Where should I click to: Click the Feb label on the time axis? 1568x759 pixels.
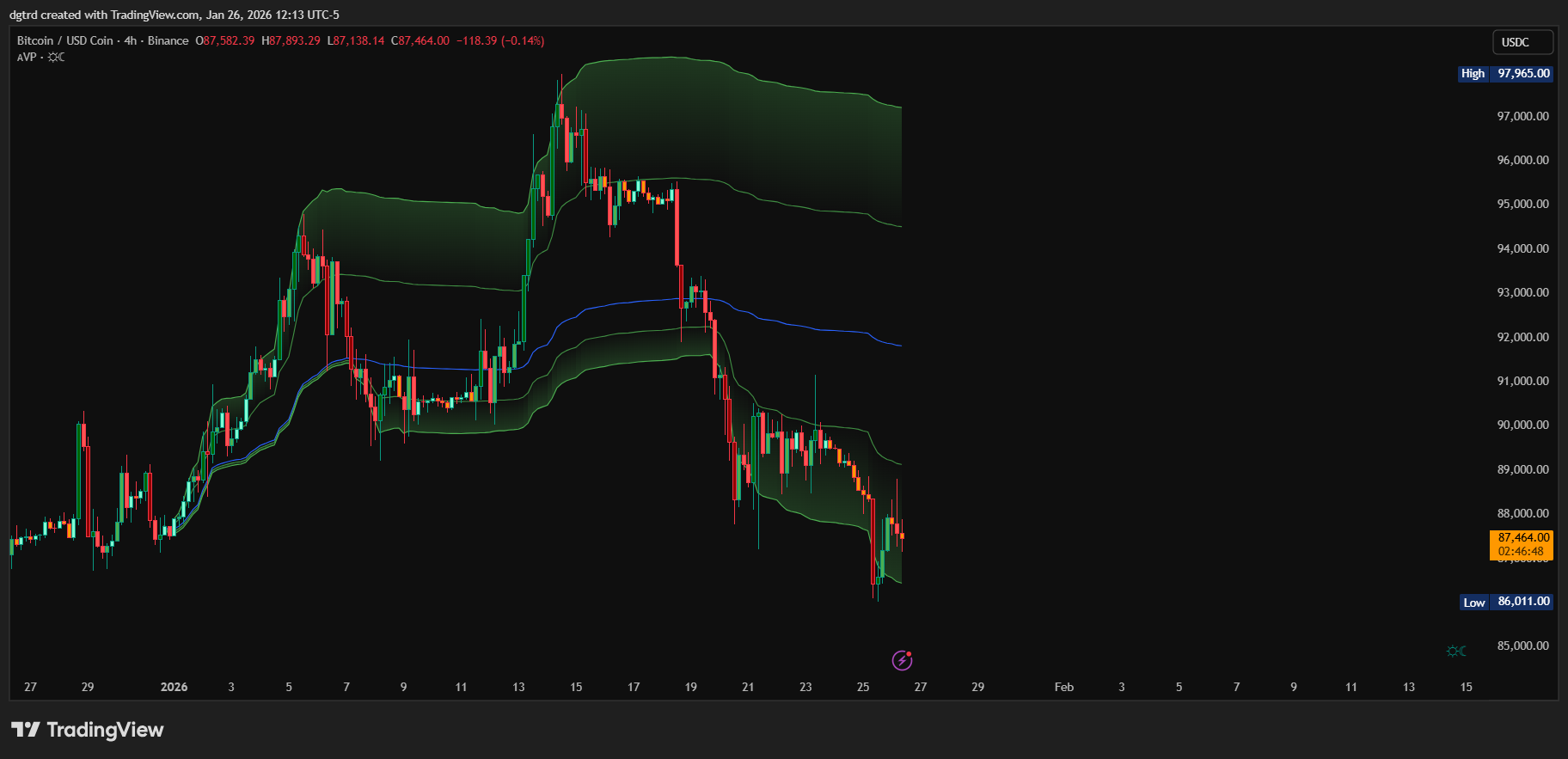click(1064, 687)
